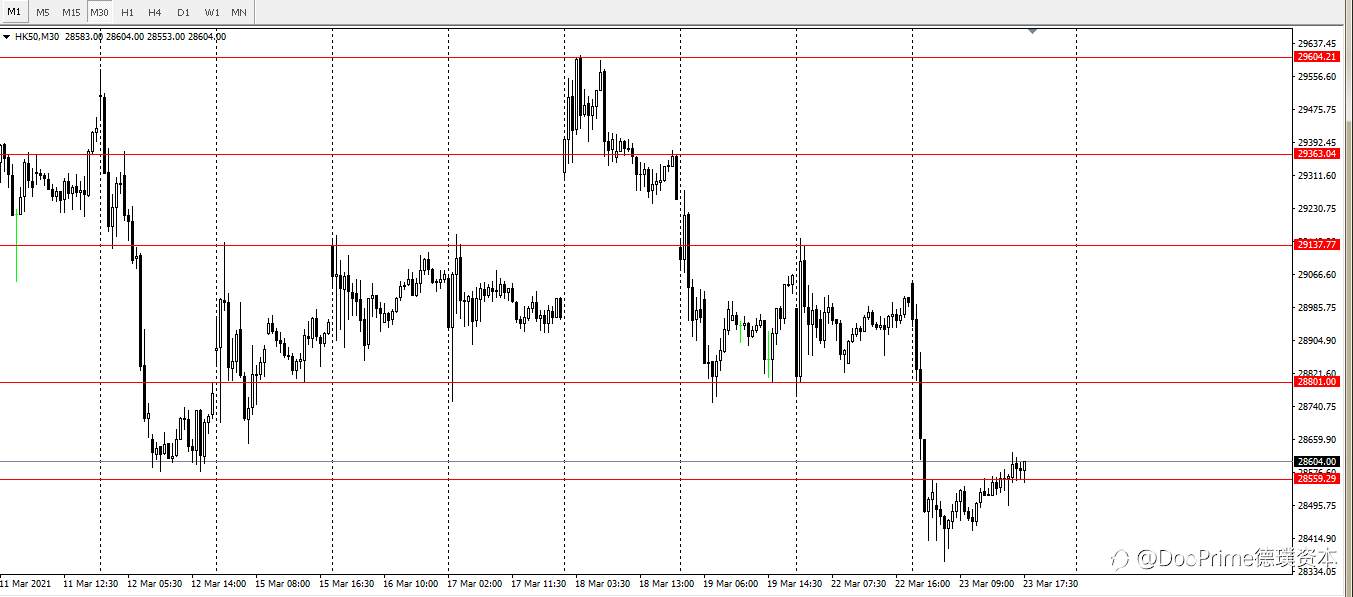Select the red 29137.77 price tag
The width and height of the screenshot is (1353, 597).
pos(1316,245)
